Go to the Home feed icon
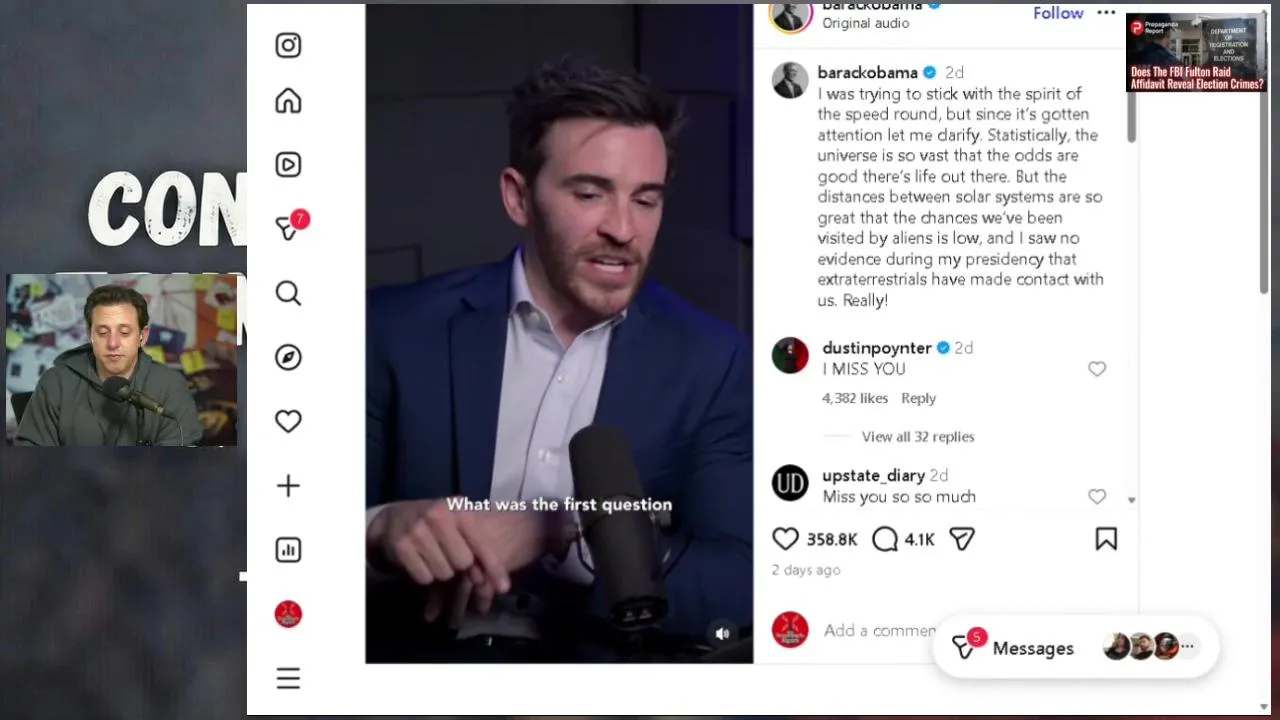1280x720 pixels. click(288, 101)
